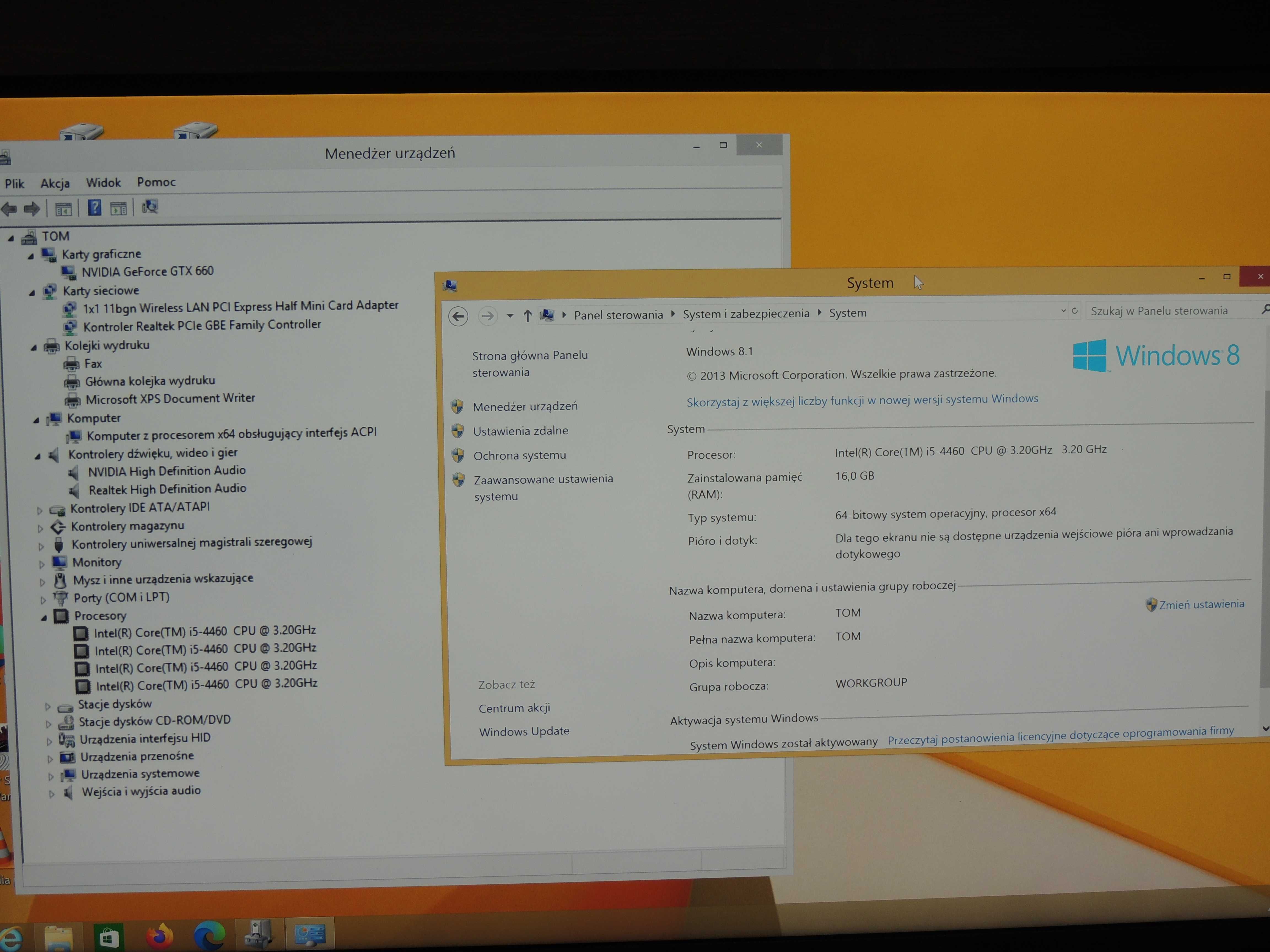The height and width of the screenshot is (952, 1270).
Task: Open Ustawienia zdalne link
Action: [x=520, y=431]
